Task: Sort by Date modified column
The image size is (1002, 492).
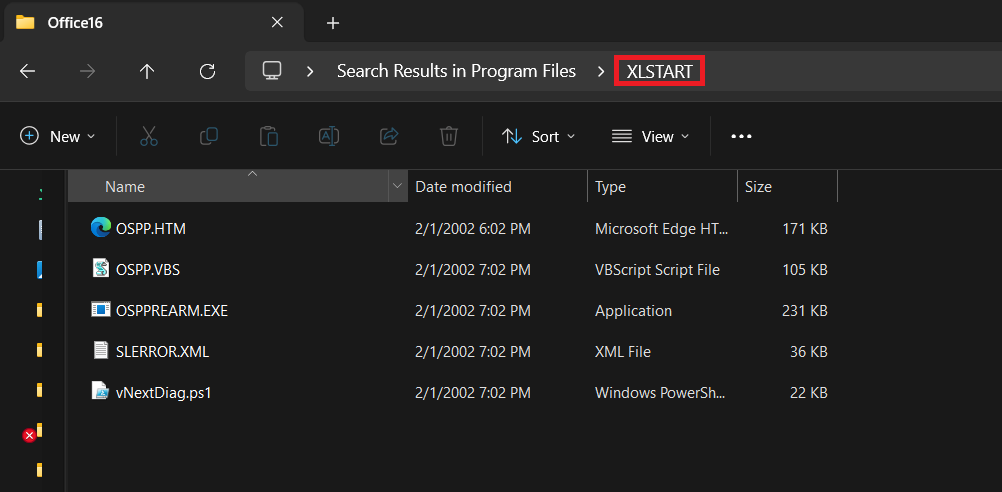Action: [x=497, y=187]
